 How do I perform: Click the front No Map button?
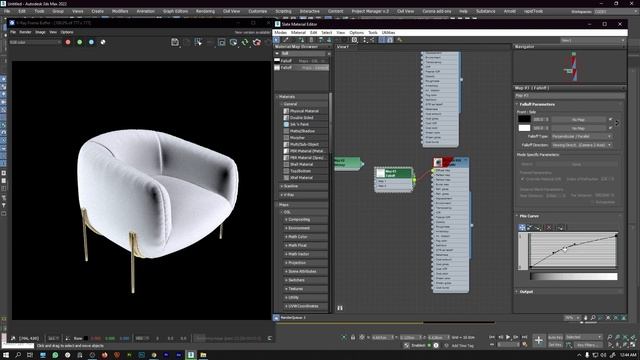click(578, 119)
